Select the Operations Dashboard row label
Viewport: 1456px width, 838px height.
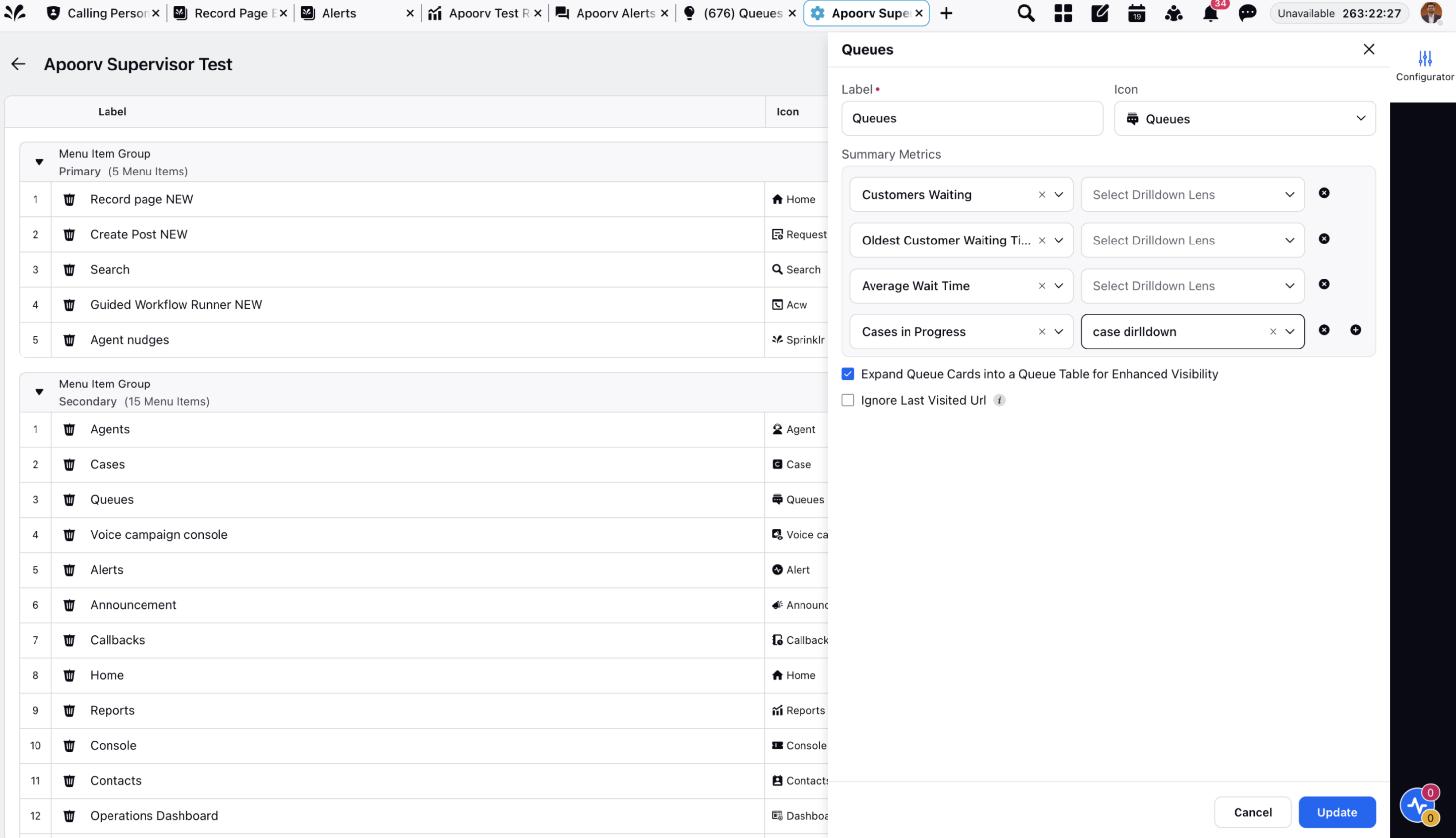154,815
